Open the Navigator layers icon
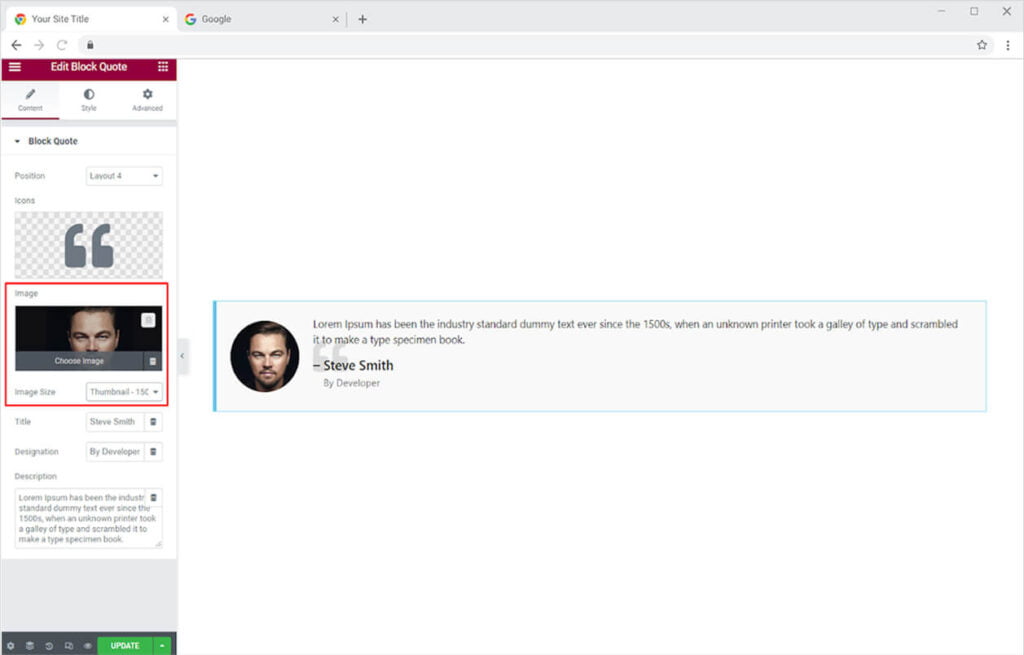Screen dimensions: 1024x655 click(x=30, y=646)
